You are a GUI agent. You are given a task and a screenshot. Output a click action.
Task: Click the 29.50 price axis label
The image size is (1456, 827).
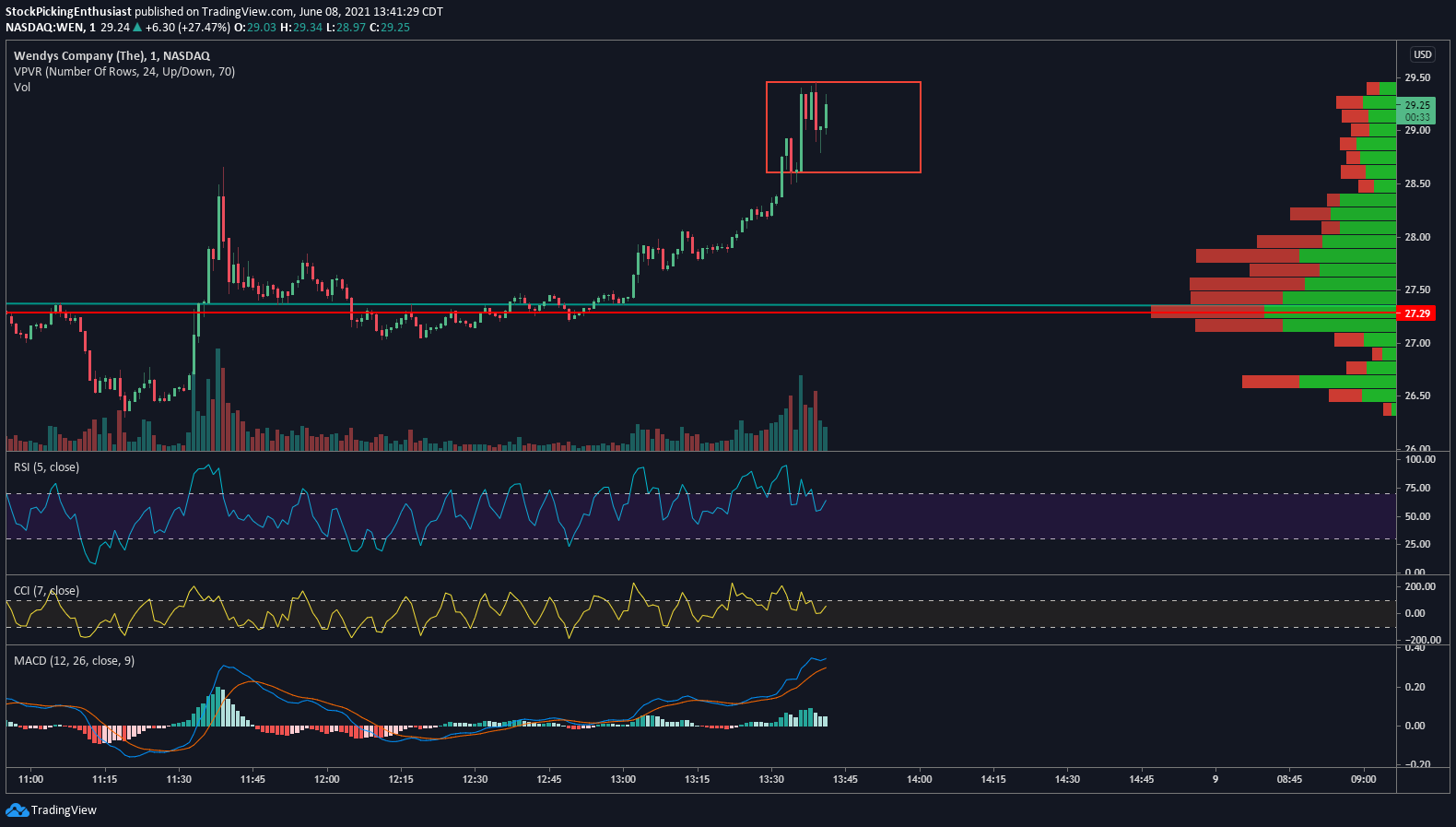pyautogui.click(x=1417, y=77)
